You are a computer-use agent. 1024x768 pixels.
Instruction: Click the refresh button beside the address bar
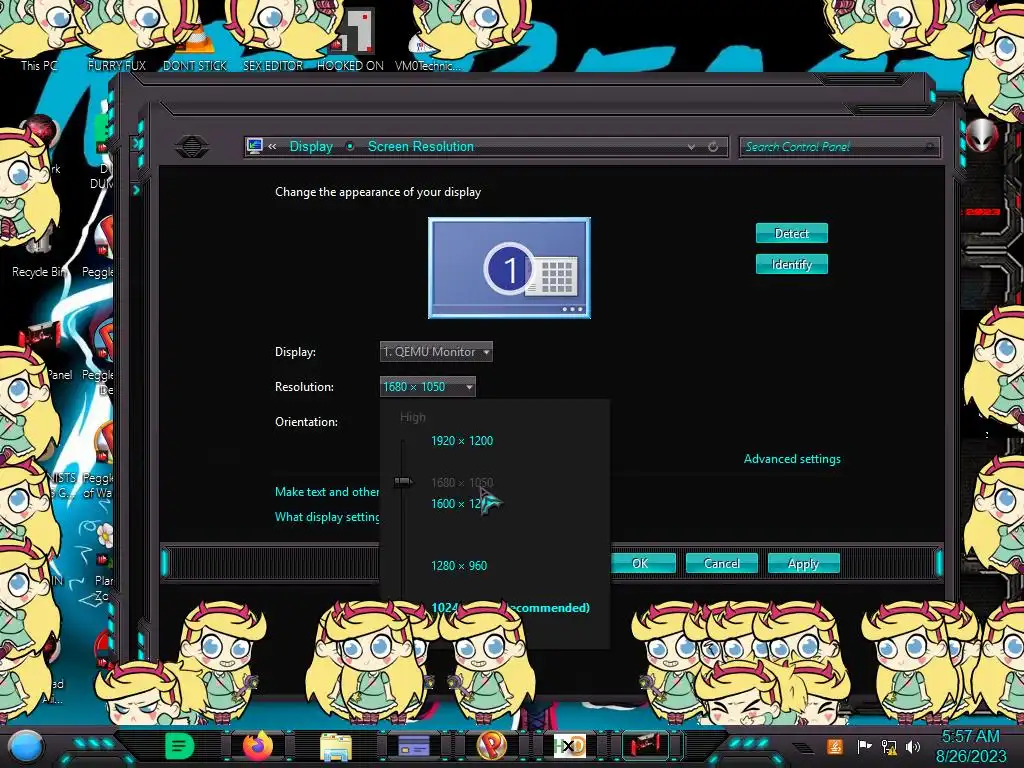pyautogui.click(x=713, y=147)
